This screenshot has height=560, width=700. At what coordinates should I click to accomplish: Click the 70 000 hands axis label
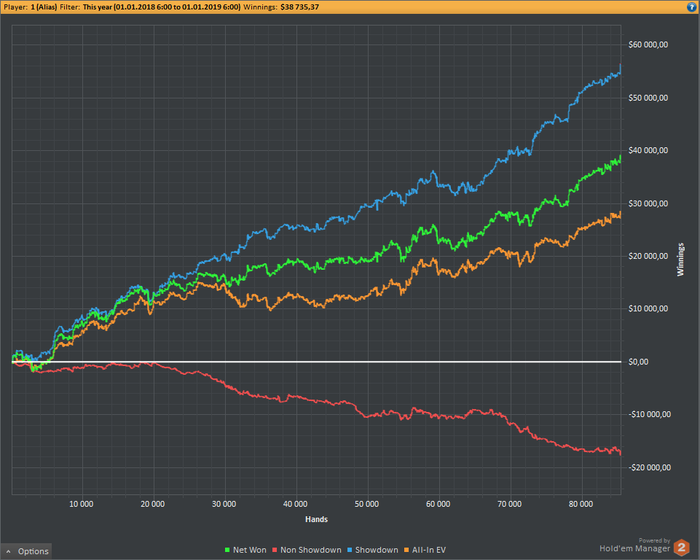[x=509, y=504]
